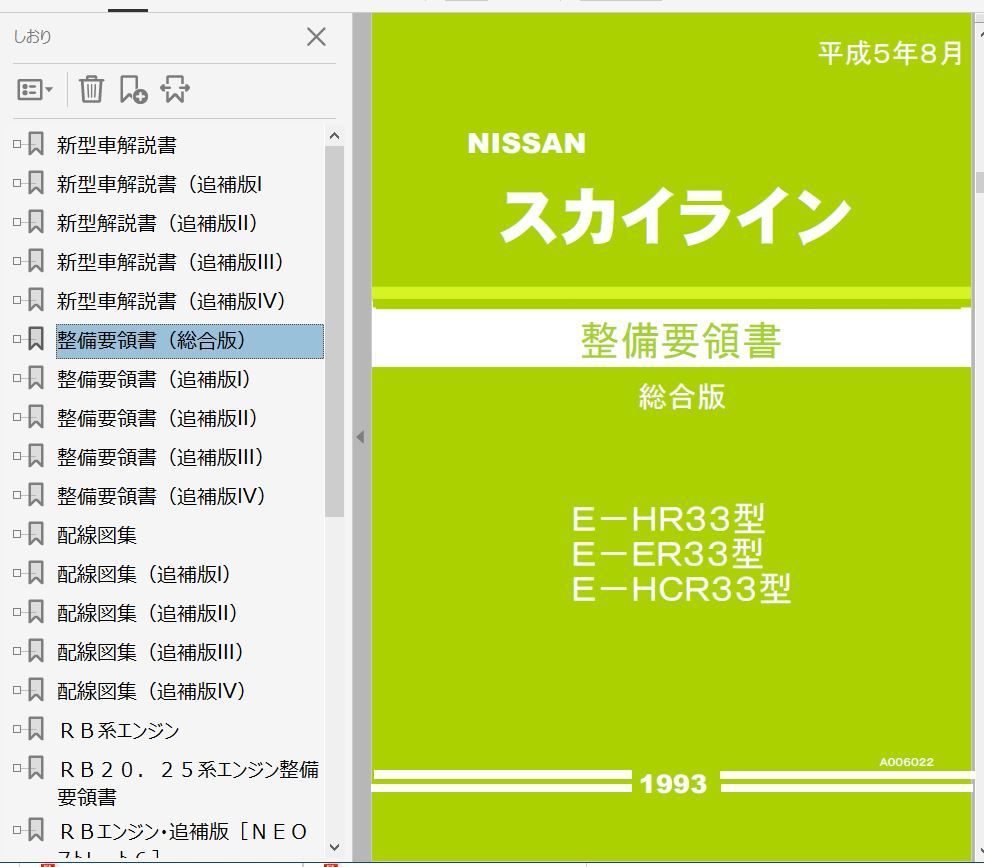Expand the ＲＢ２０．２５系エンジン整備要領書 node

tap(18, 768)
